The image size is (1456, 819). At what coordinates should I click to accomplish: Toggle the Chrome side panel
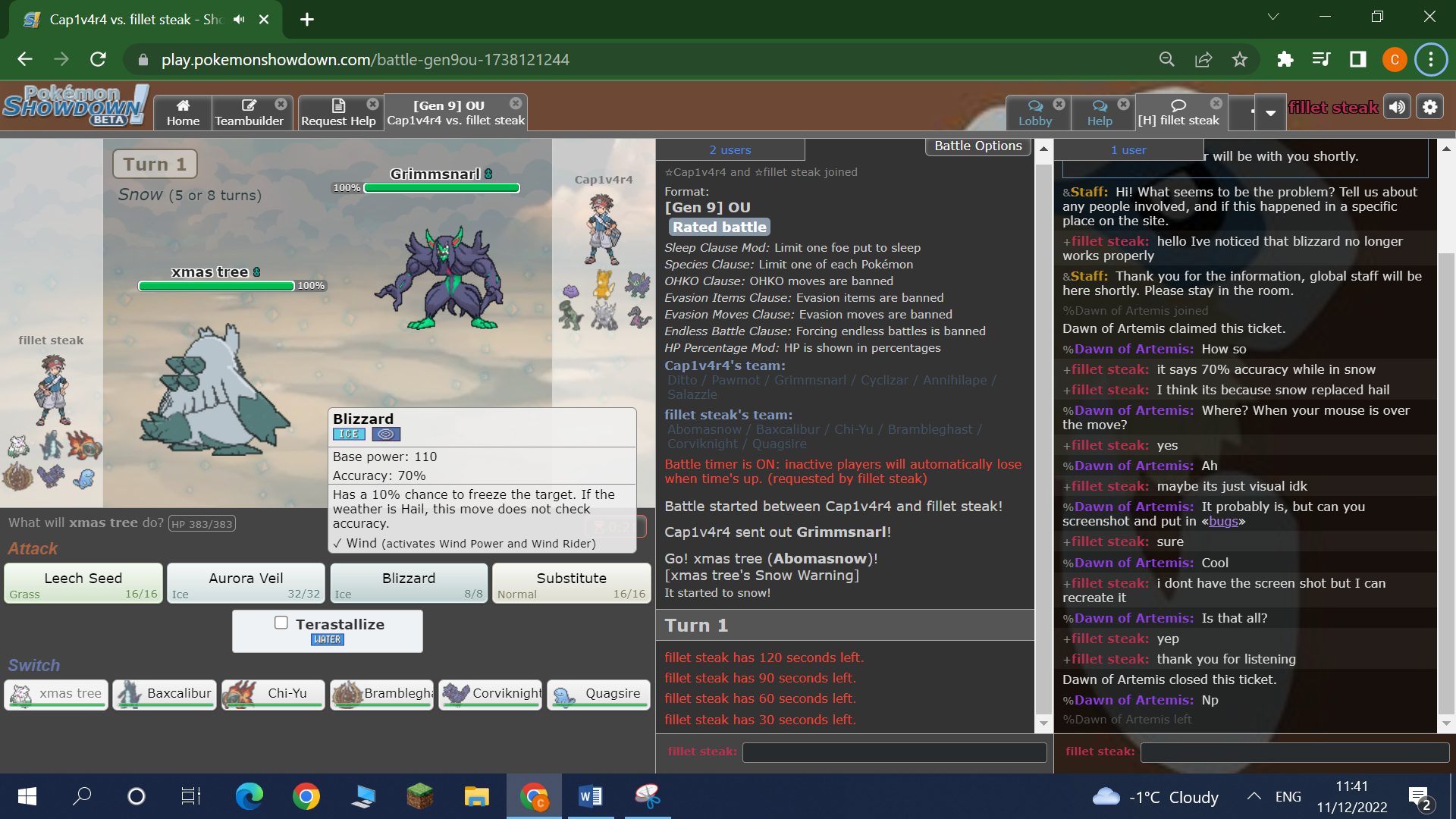point(1357,59)
